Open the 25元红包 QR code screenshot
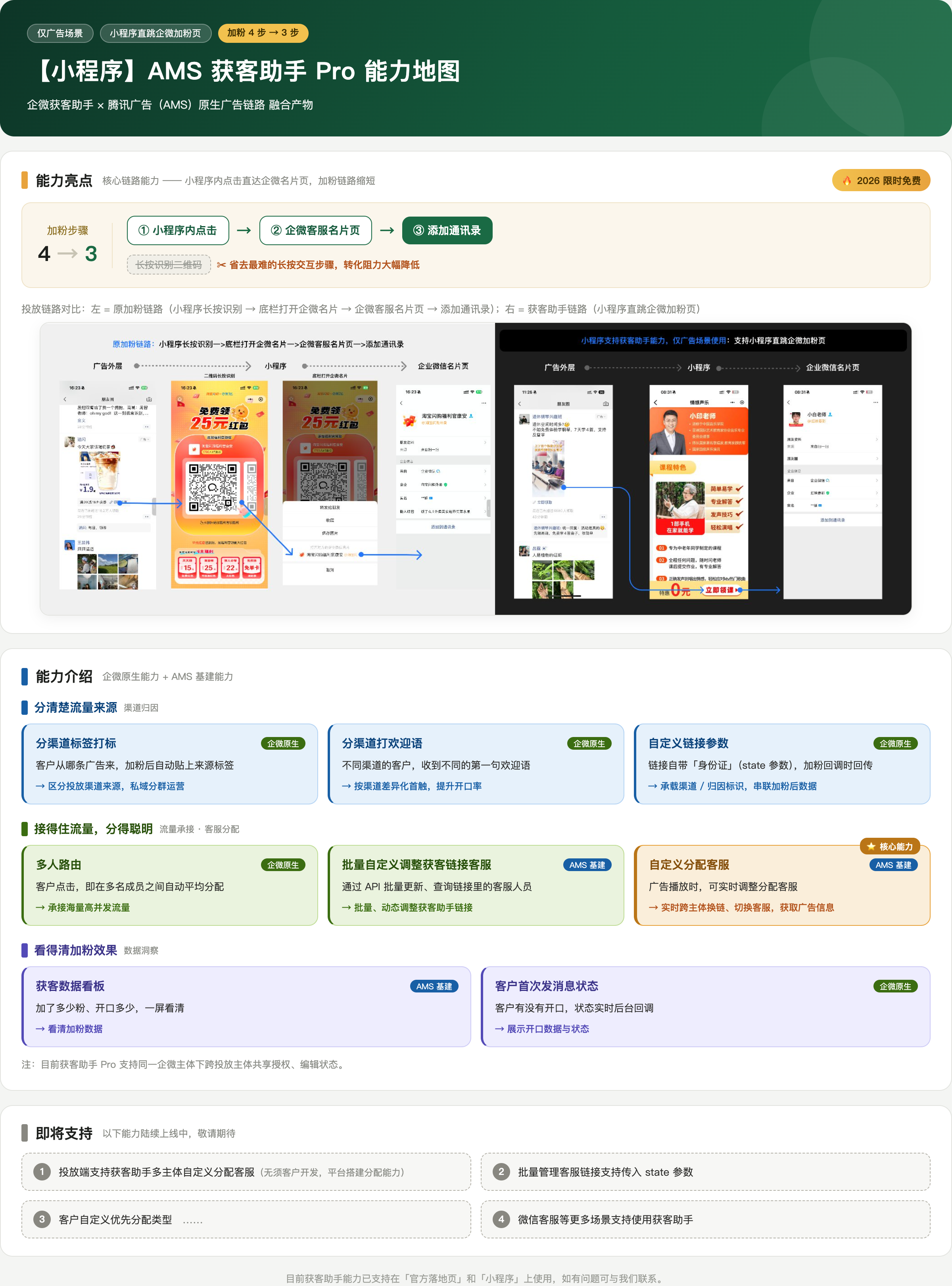This screenshot has height=1286, width=952. (x=219, y=485)
